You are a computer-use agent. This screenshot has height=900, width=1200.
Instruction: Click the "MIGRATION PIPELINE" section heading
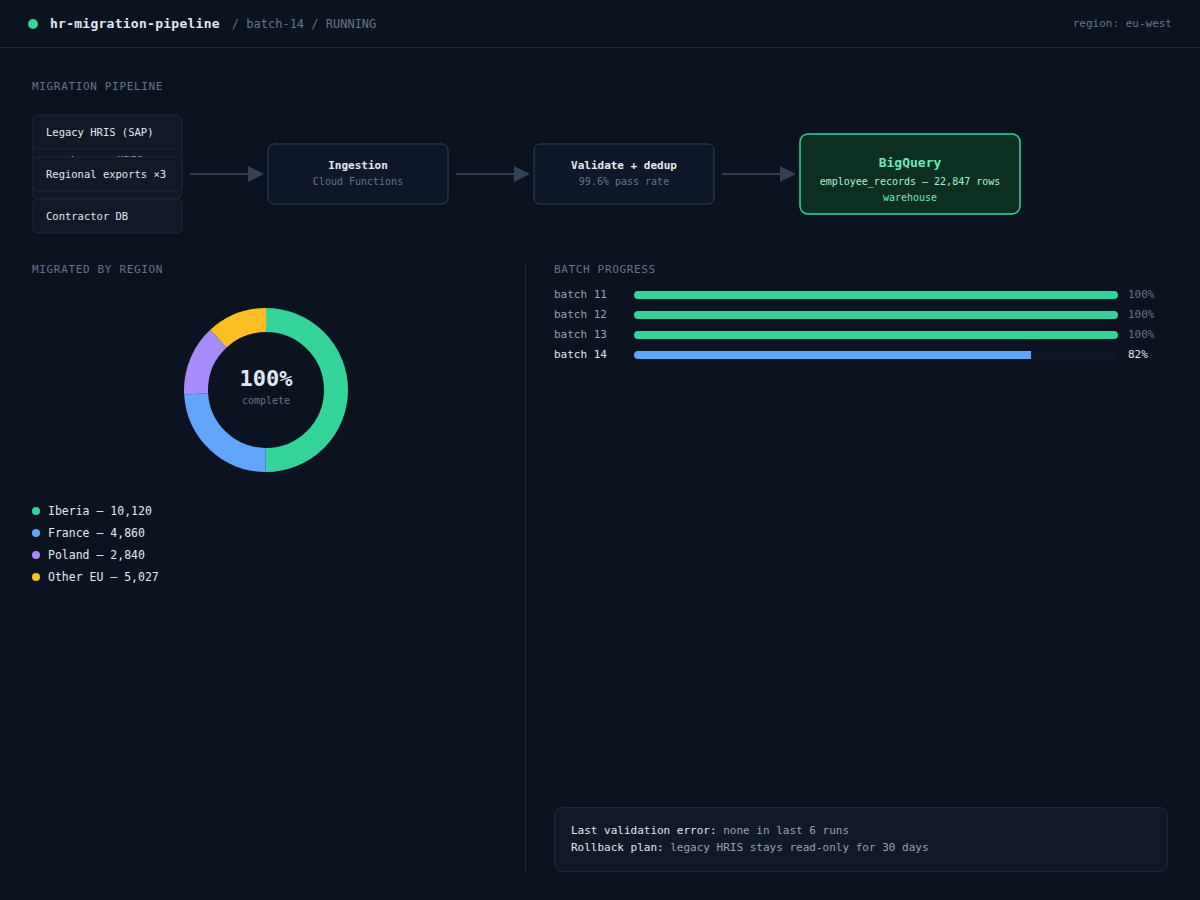pos(97,87)
